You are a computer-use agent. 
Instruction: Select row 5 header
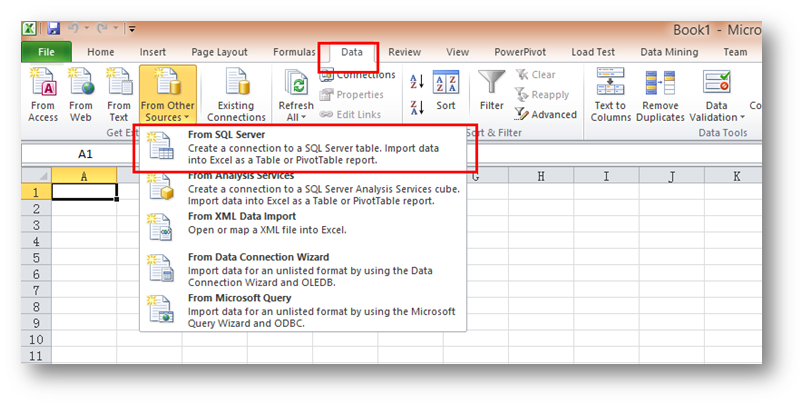coord(36,258)
